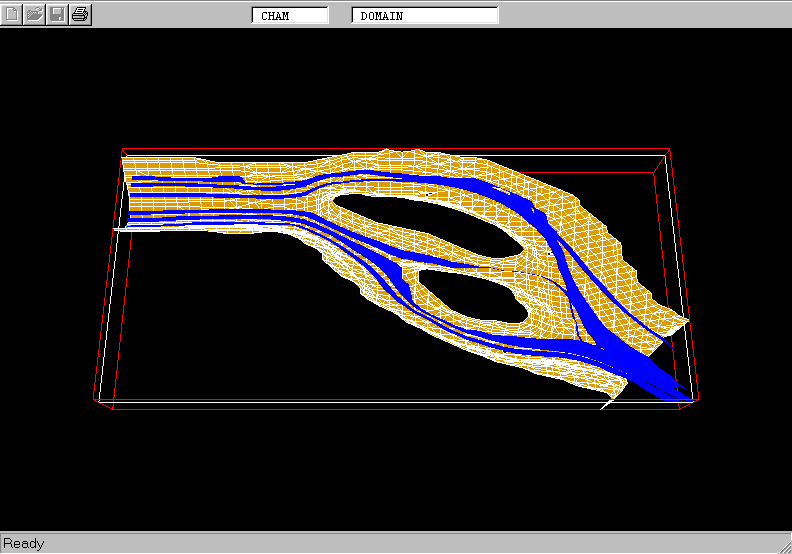The height and width of the screenshot is (554, 792).
Task: Click the DOMAIN text field
Action: pyautogui.click(x=425, y=16)
